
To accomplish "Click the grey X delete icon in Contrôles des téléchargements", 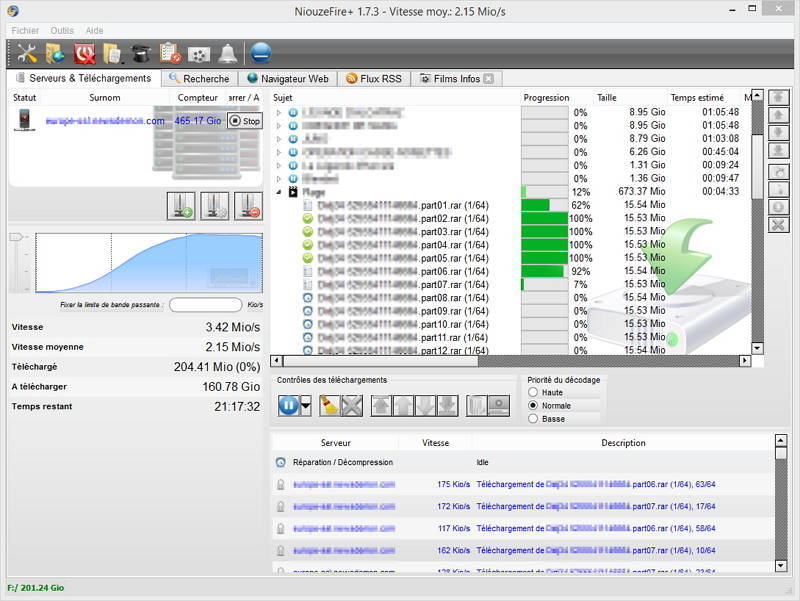I will click(352, 406).
